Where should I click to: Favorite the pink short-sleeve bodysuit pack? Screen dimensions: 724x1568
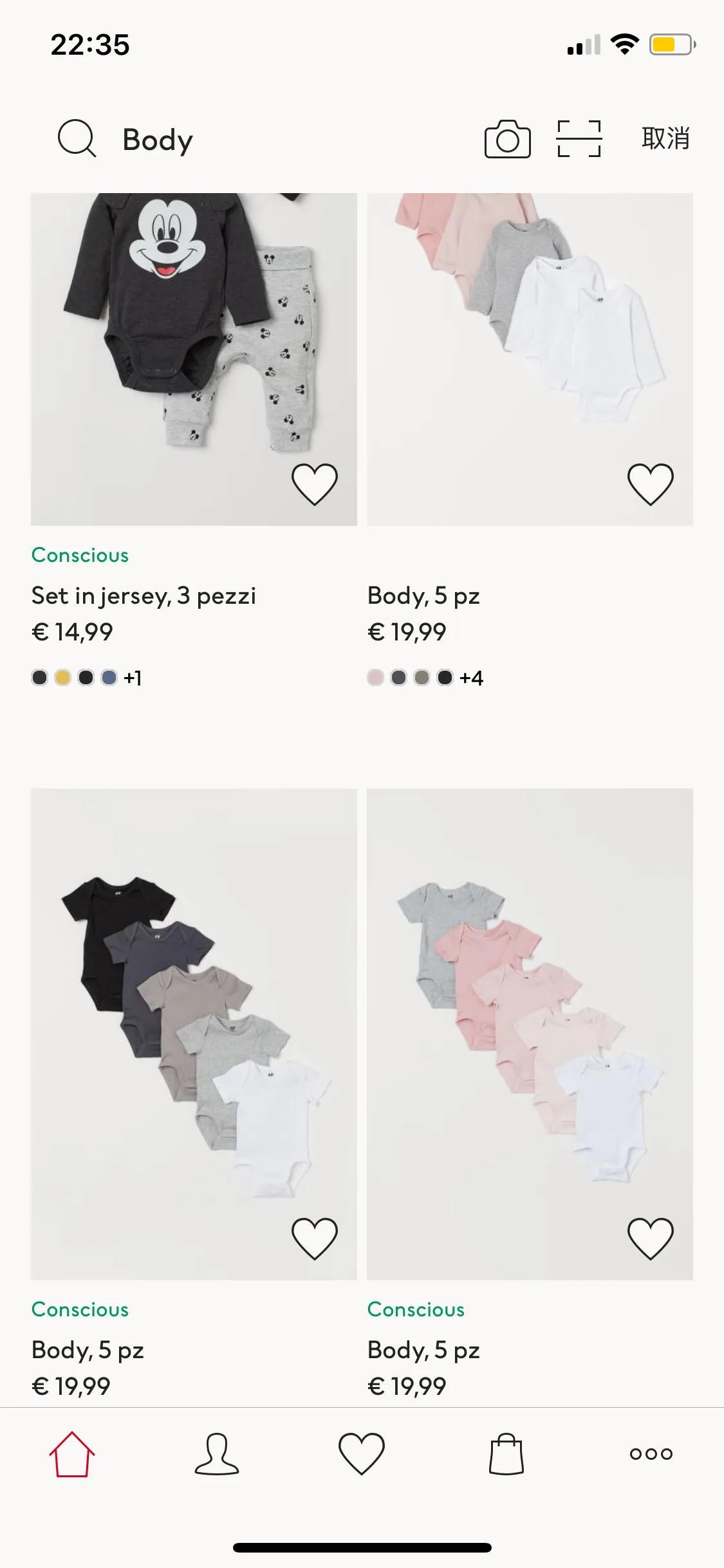[x=651, y=1238]
